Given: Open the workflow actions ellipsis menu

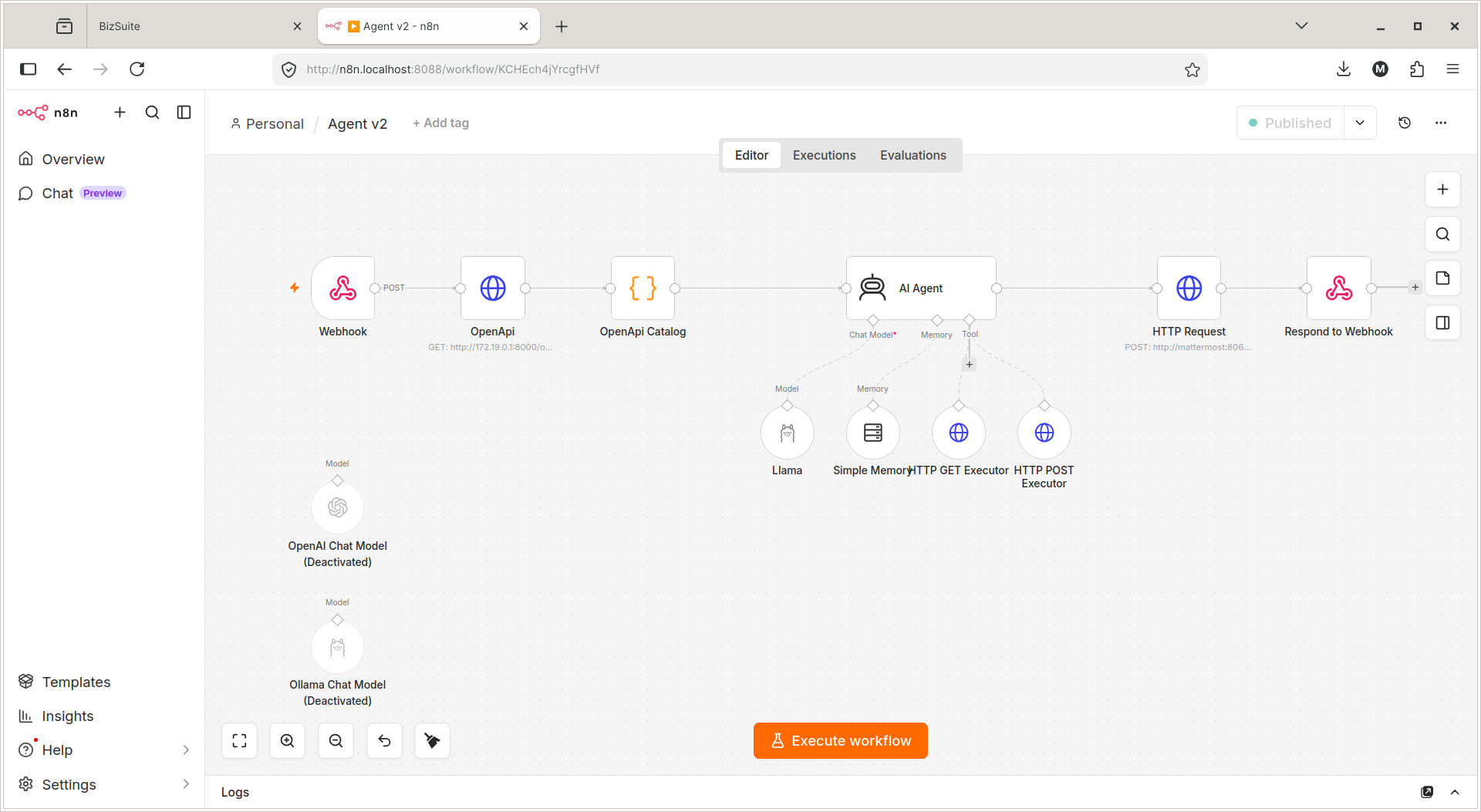Looking at the screenshot, I should 1441,123.
